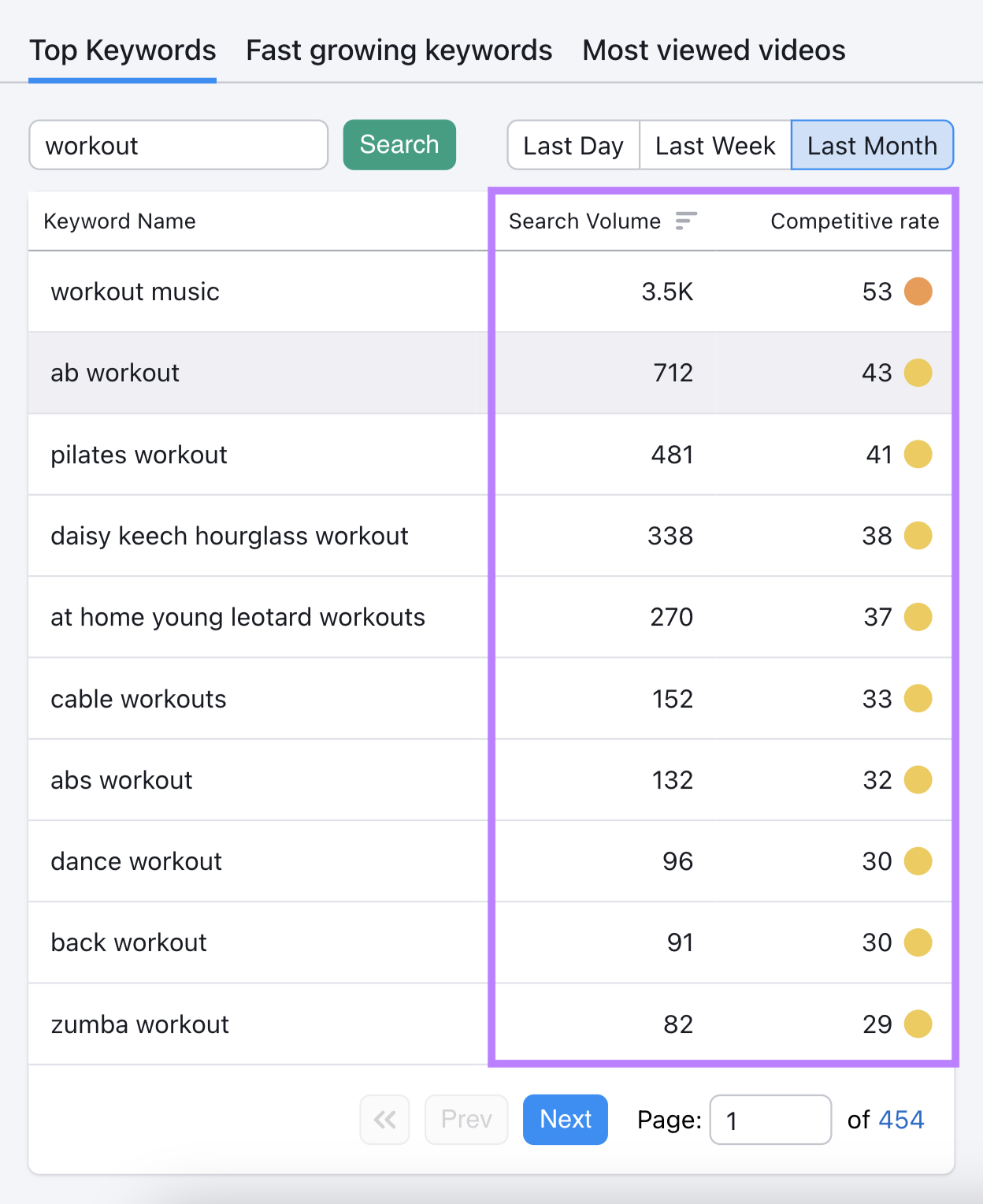Select the Last Week time filter
Image resolution: width=983 pixels, height=1204 pixels.
(714, 145)
